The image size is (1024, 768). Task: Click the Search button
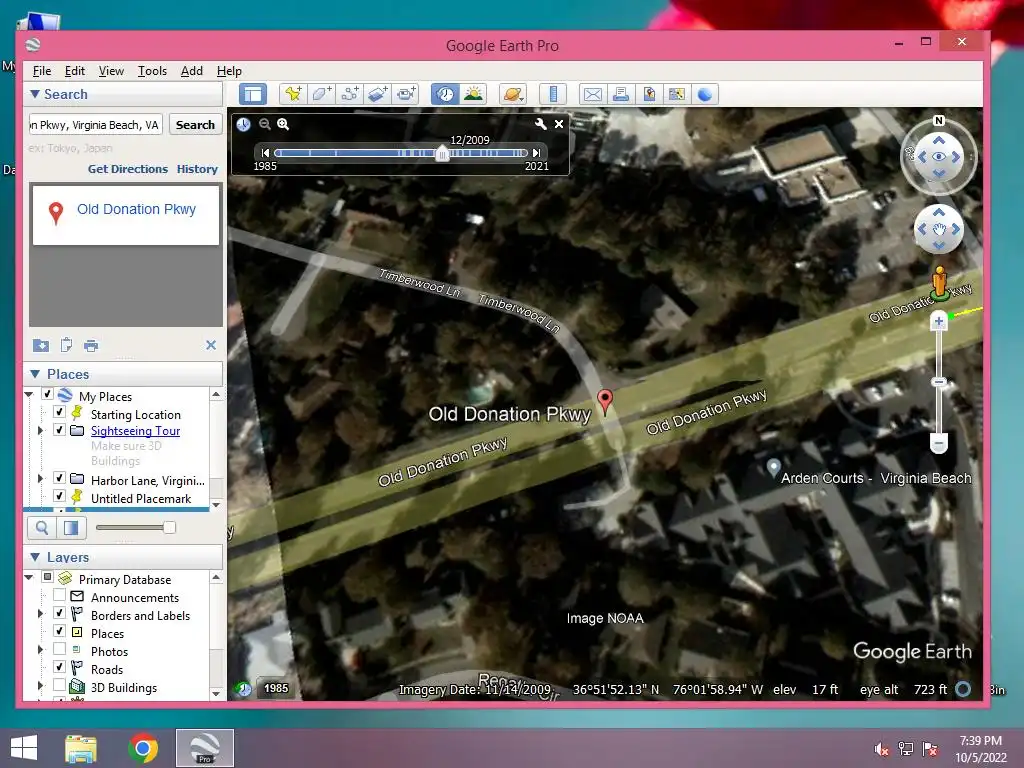tap(195, 125)
